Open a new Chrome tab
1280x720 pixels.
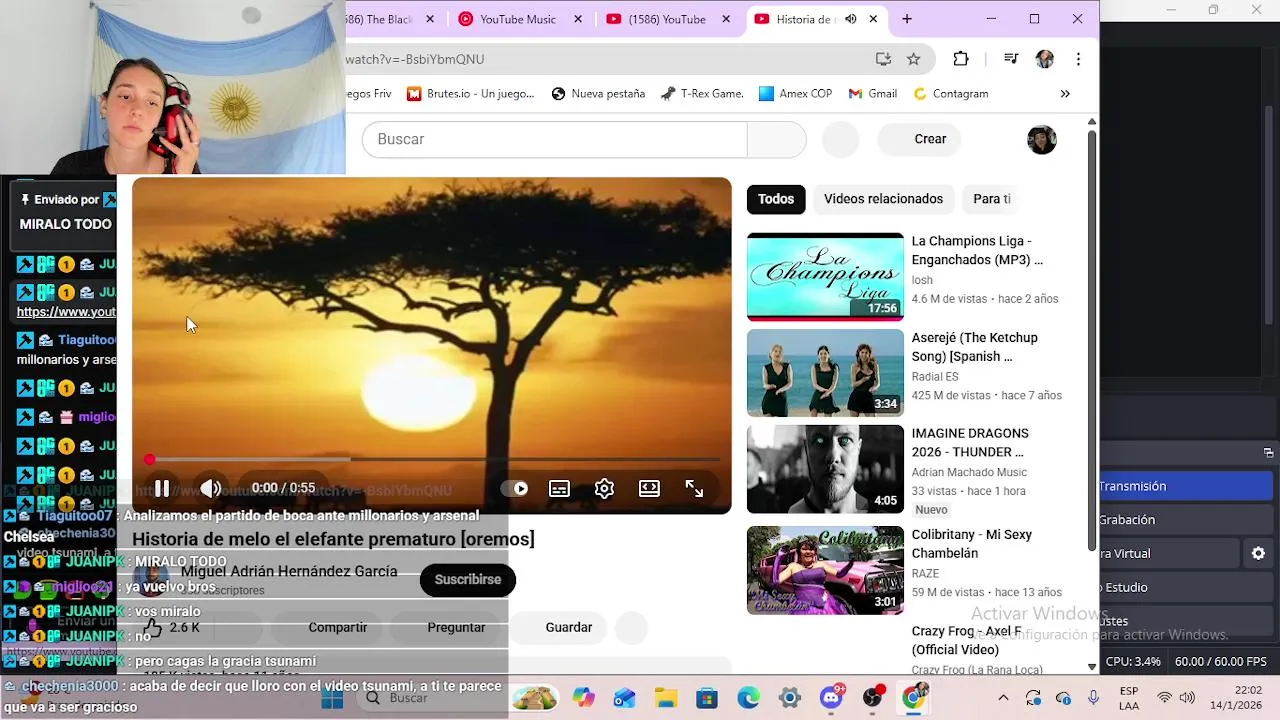907,19
